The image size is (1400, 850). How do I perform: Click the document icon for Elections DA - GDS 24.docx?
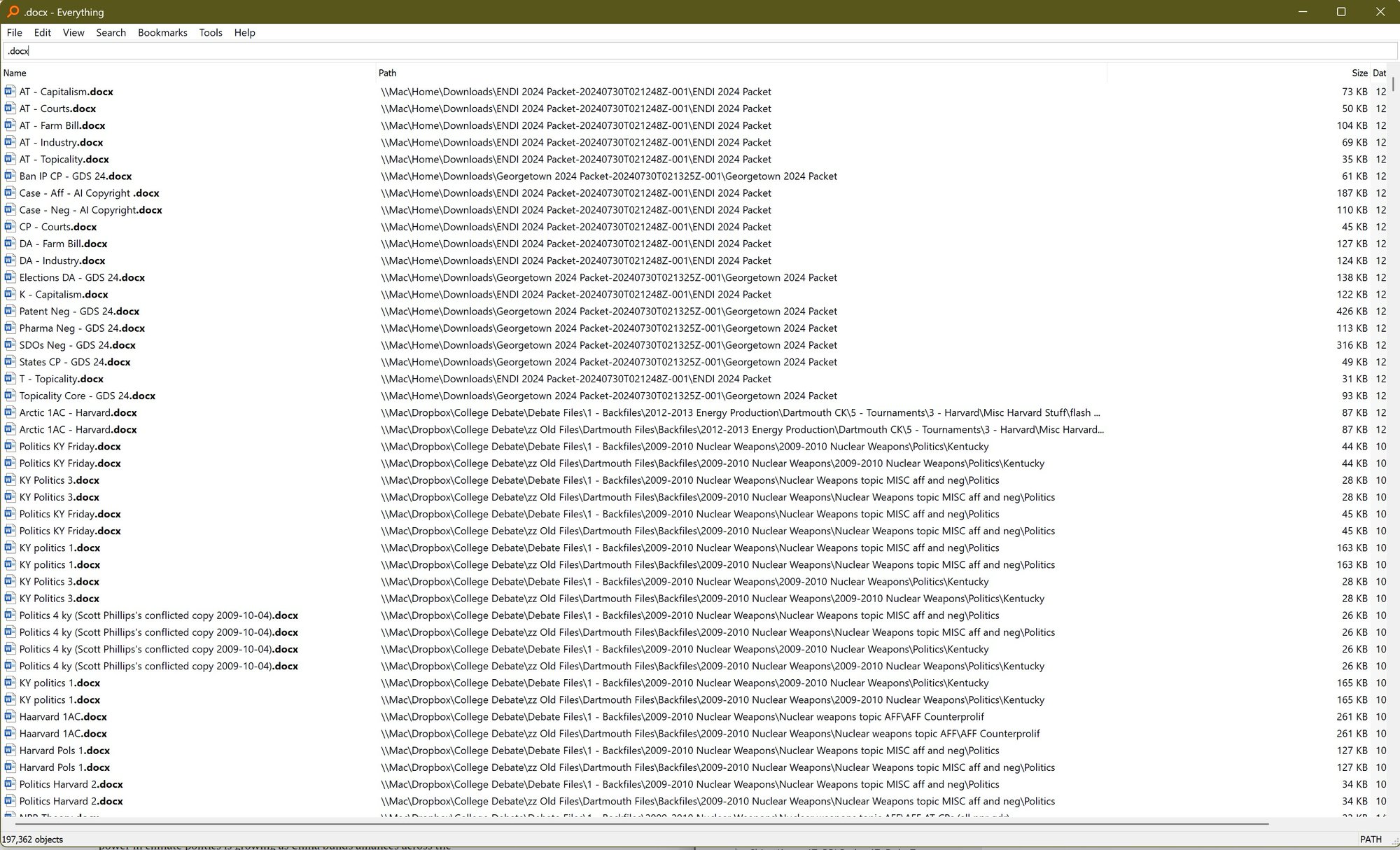pyautogui.click(x=10, y=277)
